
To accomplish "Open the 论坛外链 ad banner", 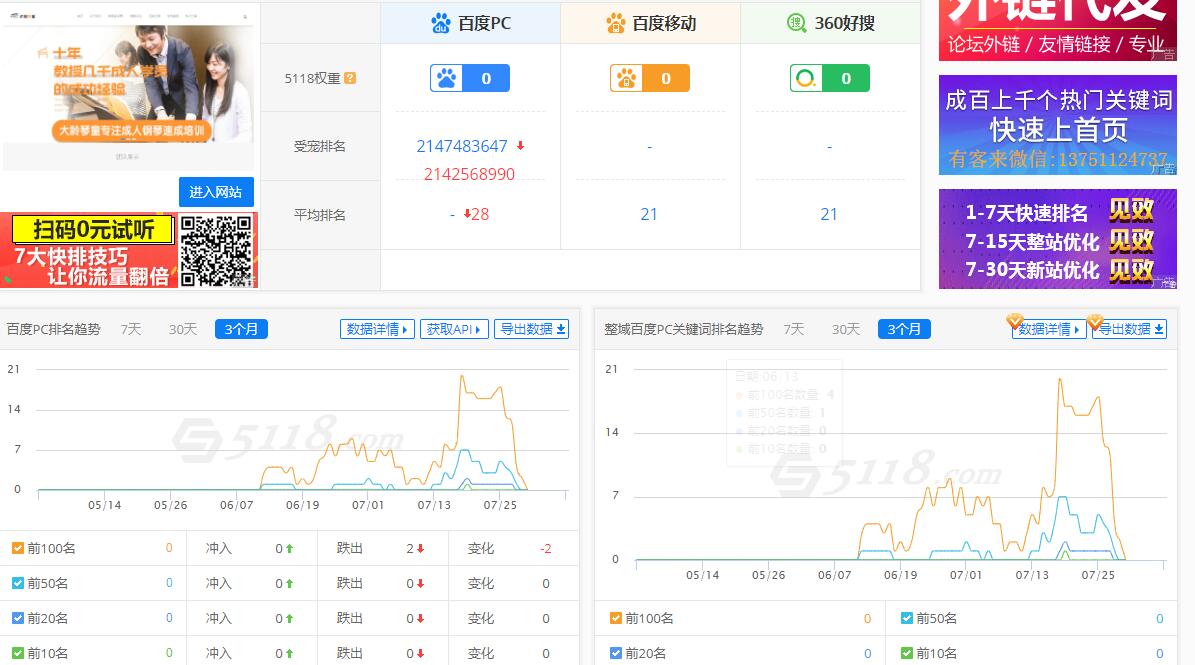I will pyautogui.click(x=1058, y=30).
